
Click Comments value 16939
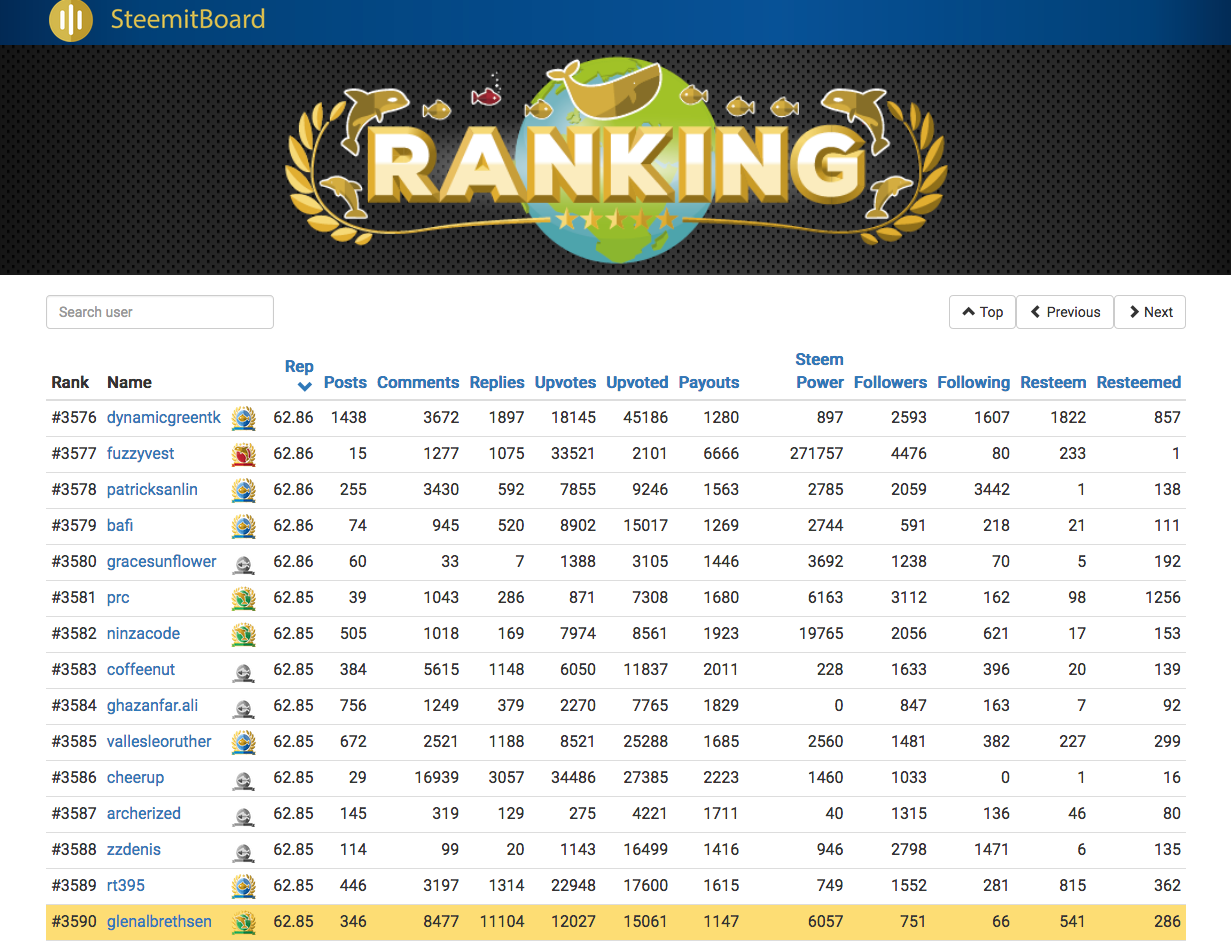pyautogui.click(x=437, y=777)
